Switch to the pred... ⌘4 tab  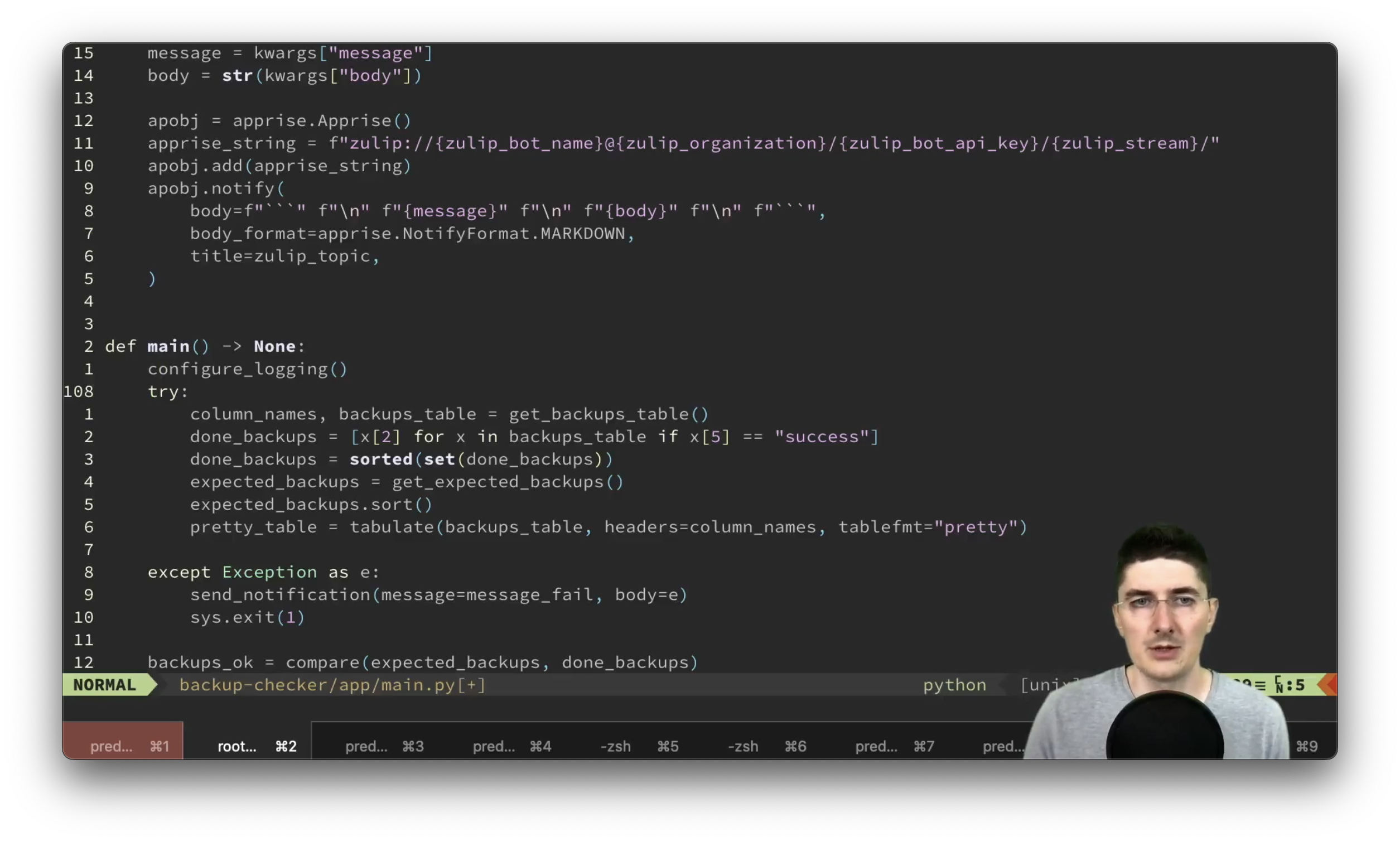512,746
